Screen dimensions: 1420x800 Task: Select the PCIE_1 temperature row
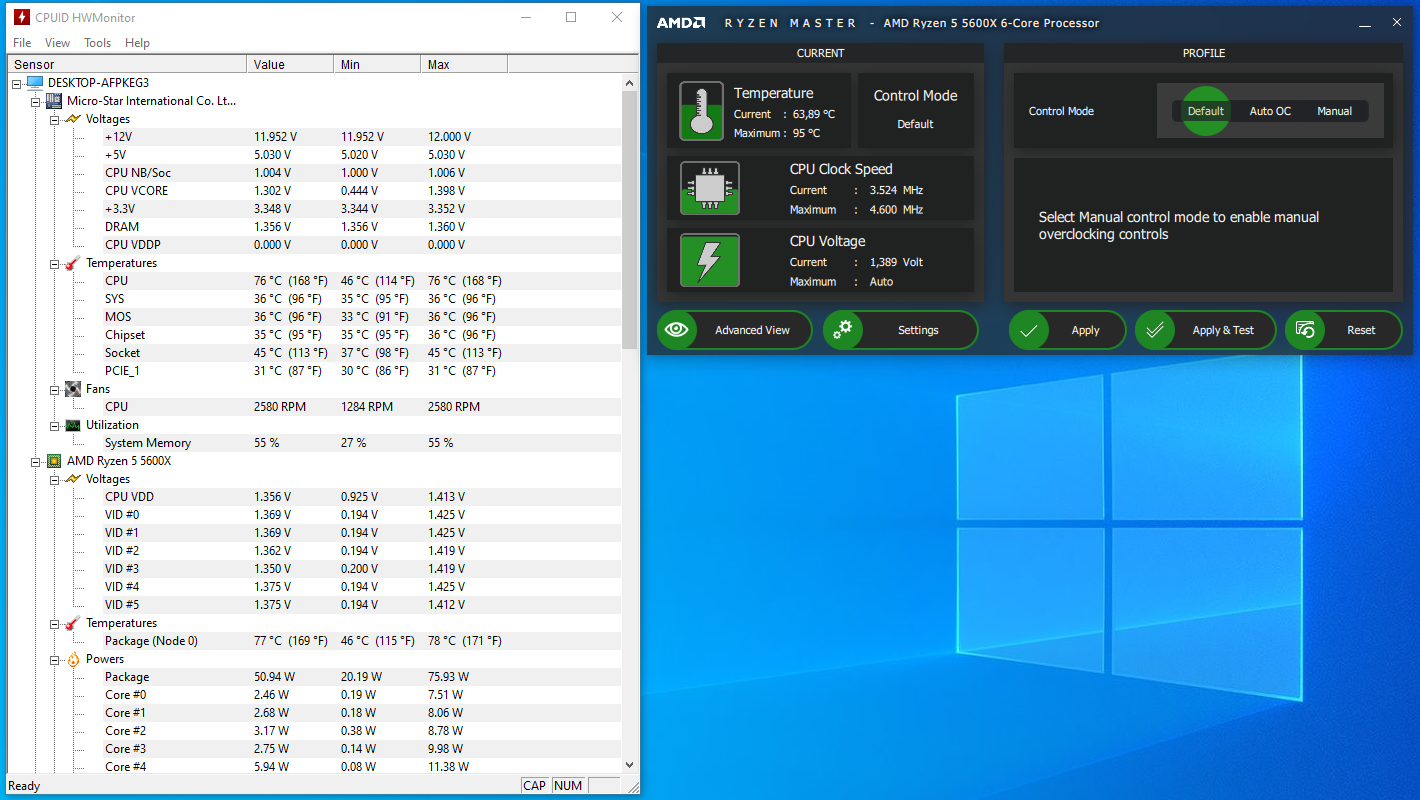tap(314, 371)
